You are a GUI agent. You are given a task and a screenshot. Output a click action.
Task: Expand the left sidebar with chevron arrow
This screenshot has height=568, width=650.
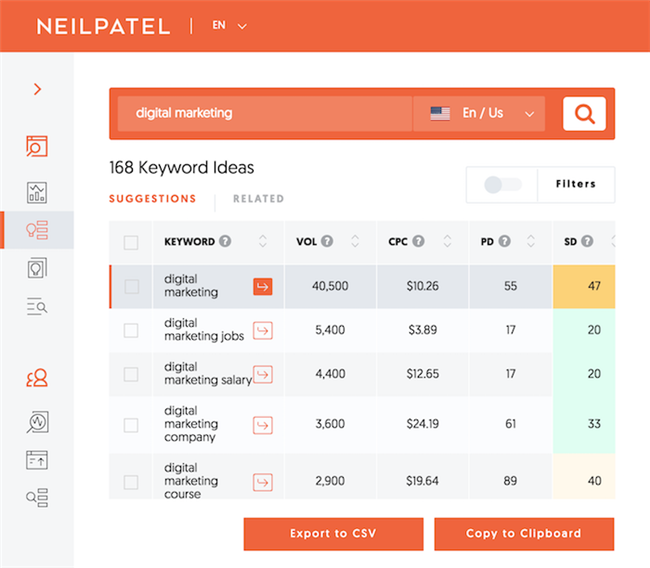coord(37,89)
